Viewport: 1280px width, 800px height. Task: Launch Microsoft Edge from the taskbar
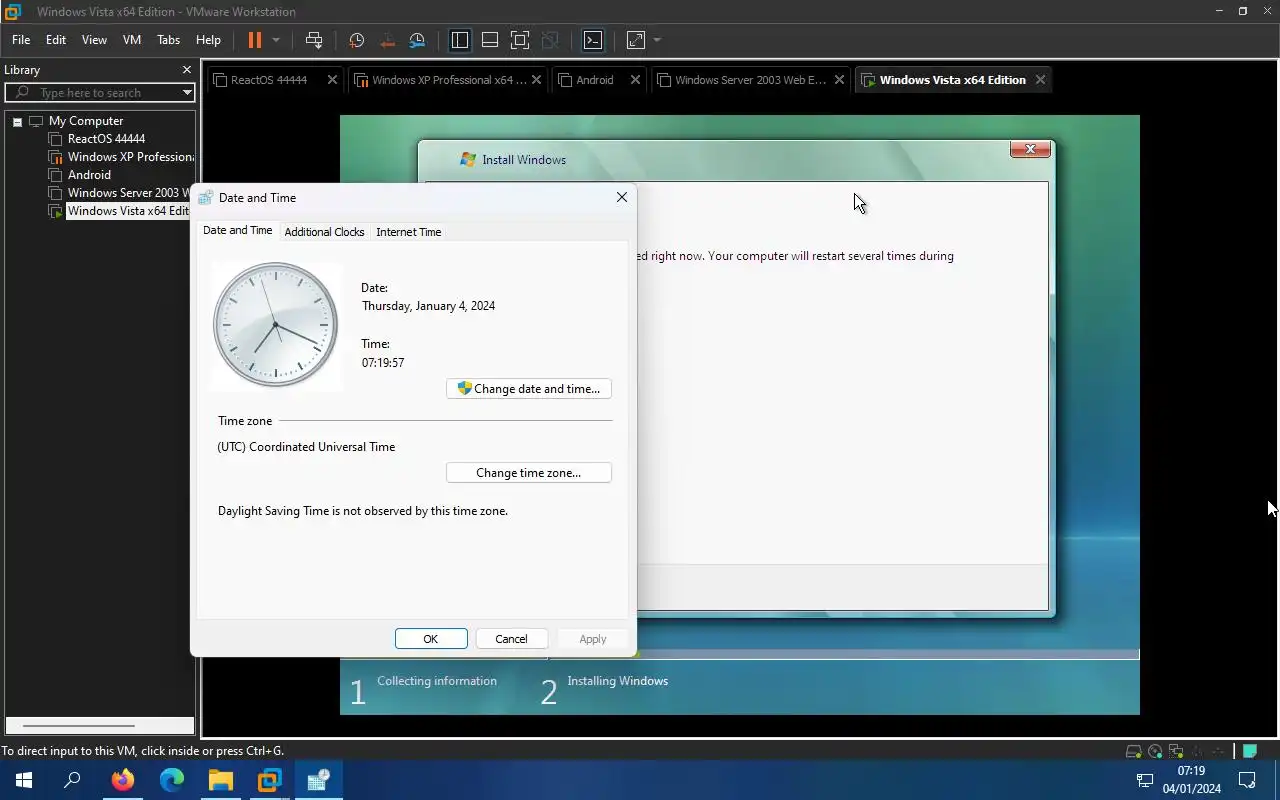[172, 780]
